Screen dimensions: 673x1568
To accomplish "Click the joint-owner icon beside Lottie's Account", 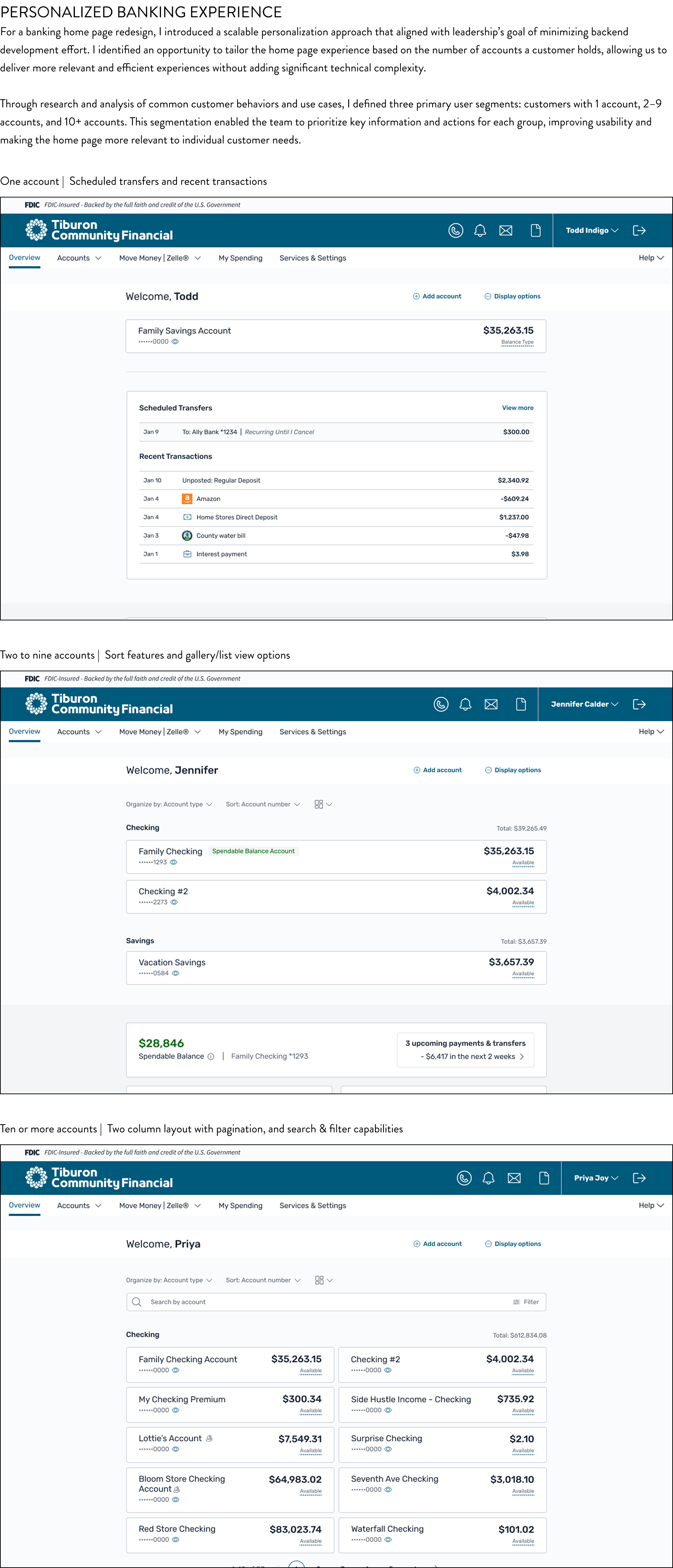I will pos(209,1438).
